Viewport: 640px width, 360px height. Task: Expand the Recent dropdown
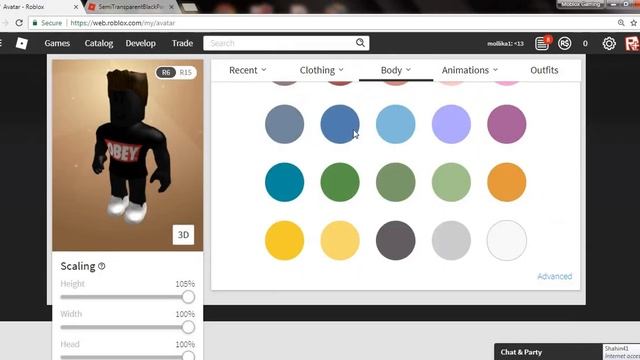tap(247, 70)
